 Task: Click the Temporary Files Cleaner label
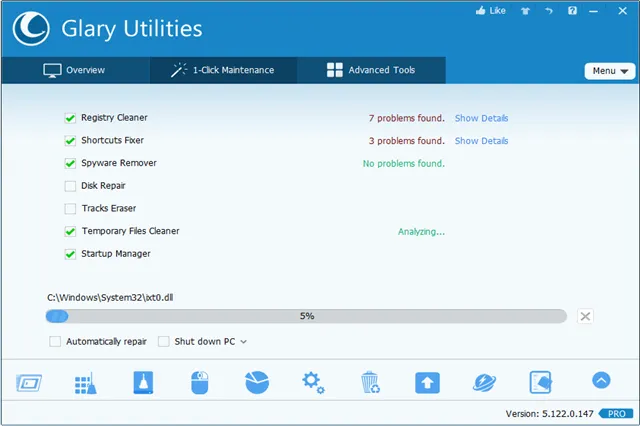coord(131,231)
